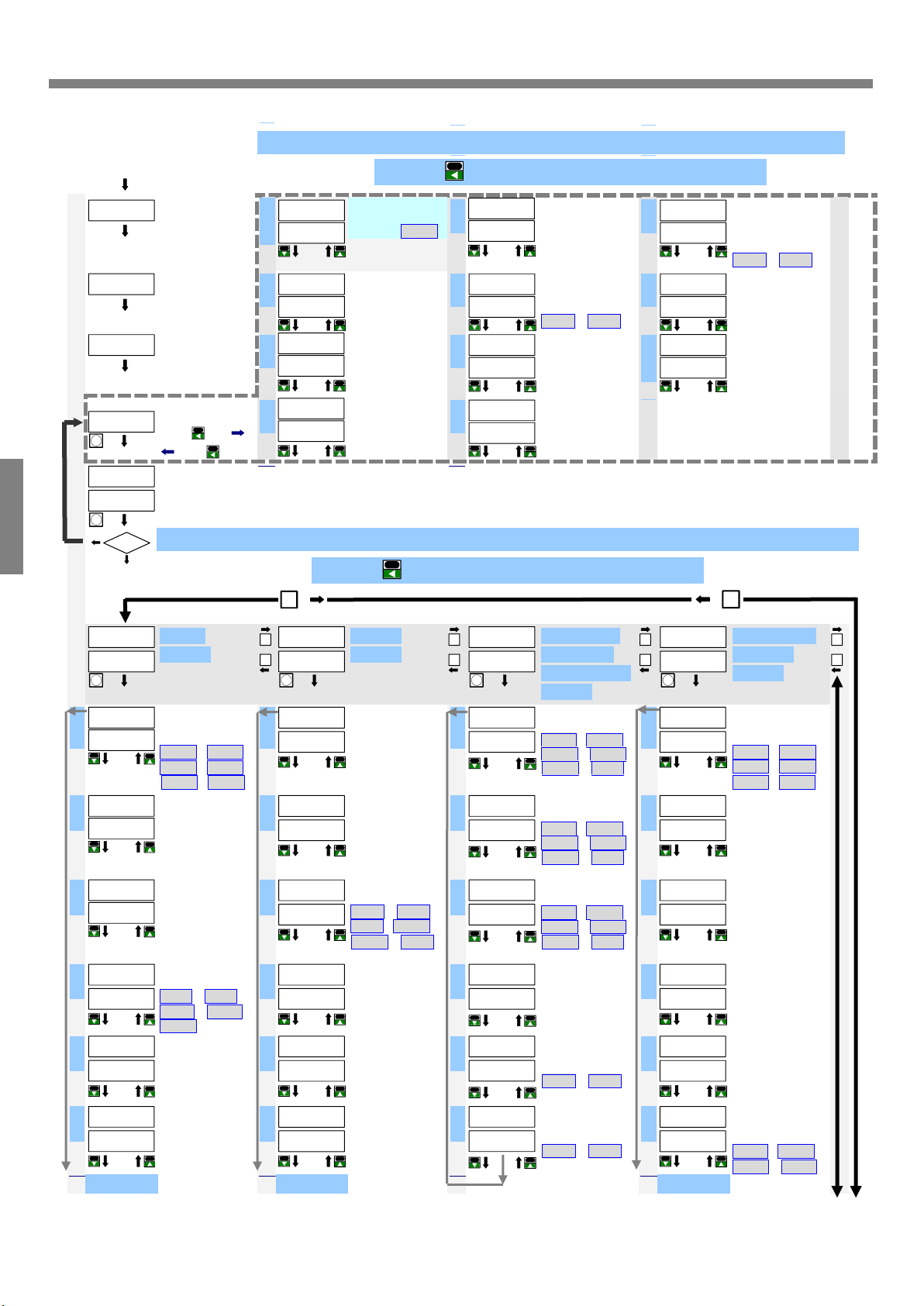Click the blue left-pointing arrow in dashed box

coord(167,451)
